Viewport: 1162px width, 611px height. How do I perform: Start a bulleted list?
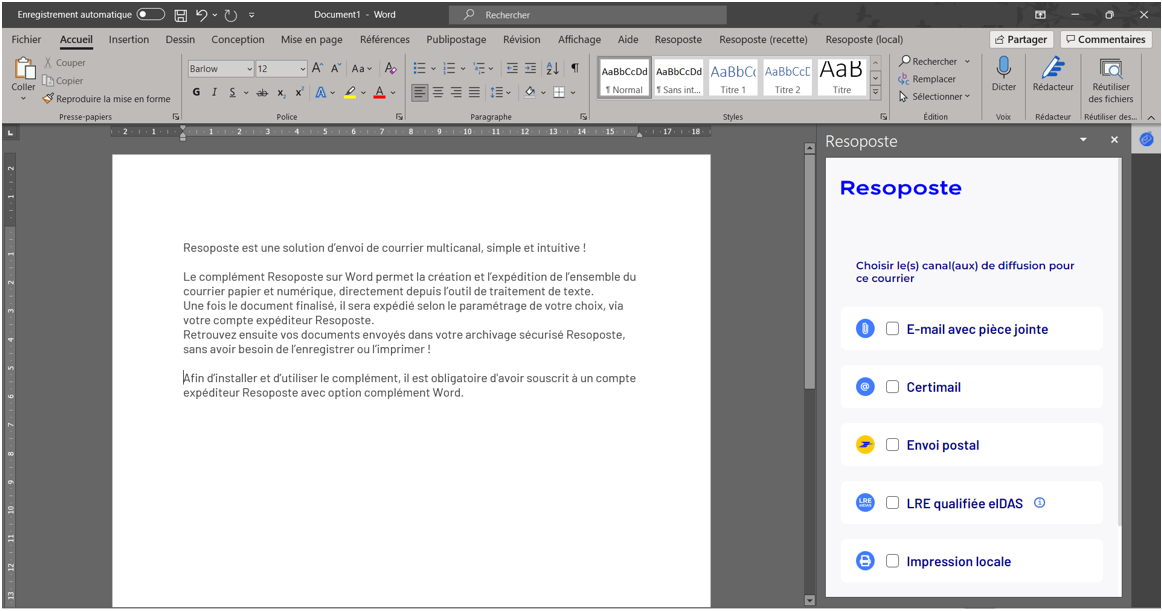(x=419, y=68)
